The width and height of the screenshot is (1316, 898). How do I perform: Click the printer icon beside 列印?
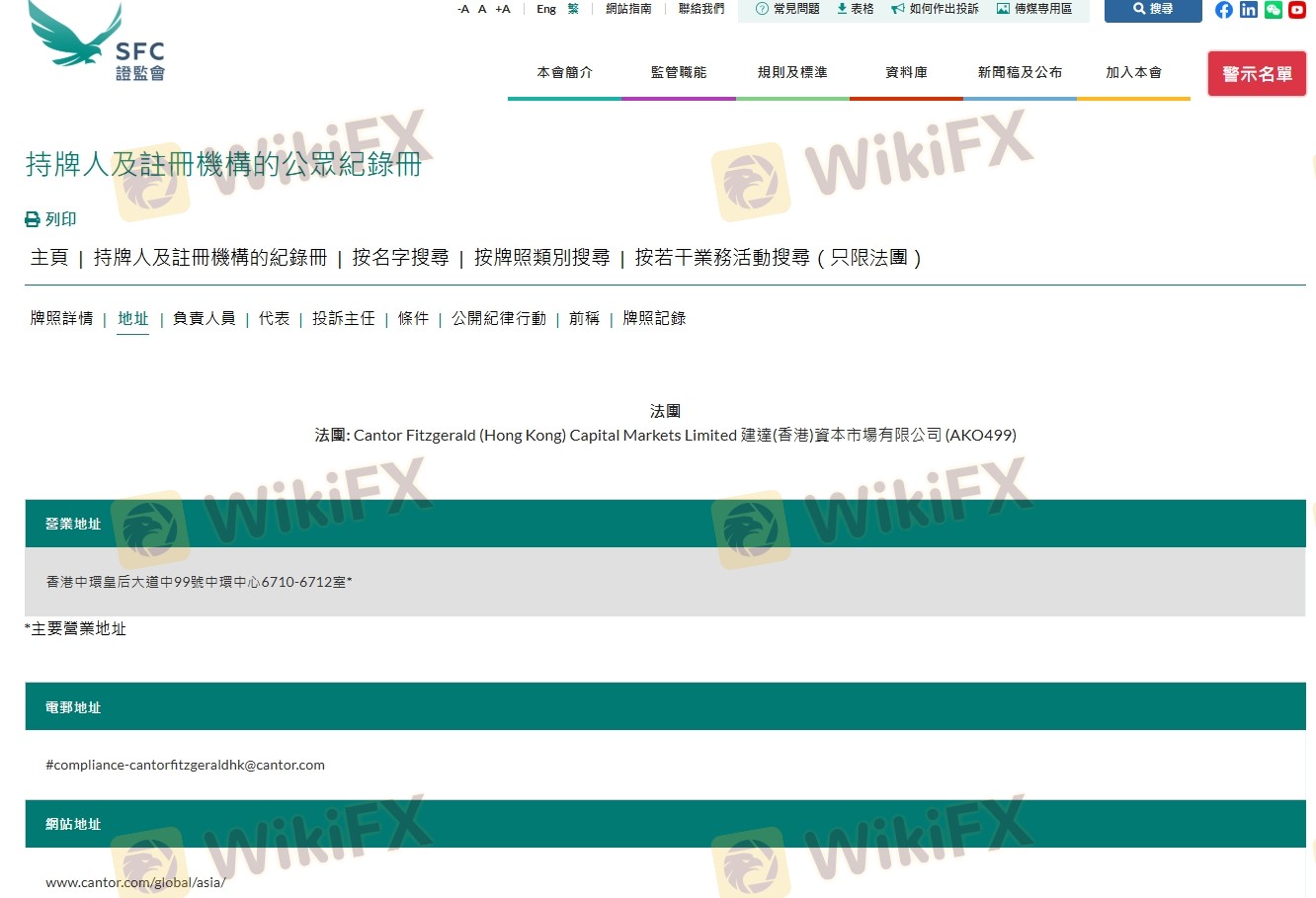click(x=33, y=219)
